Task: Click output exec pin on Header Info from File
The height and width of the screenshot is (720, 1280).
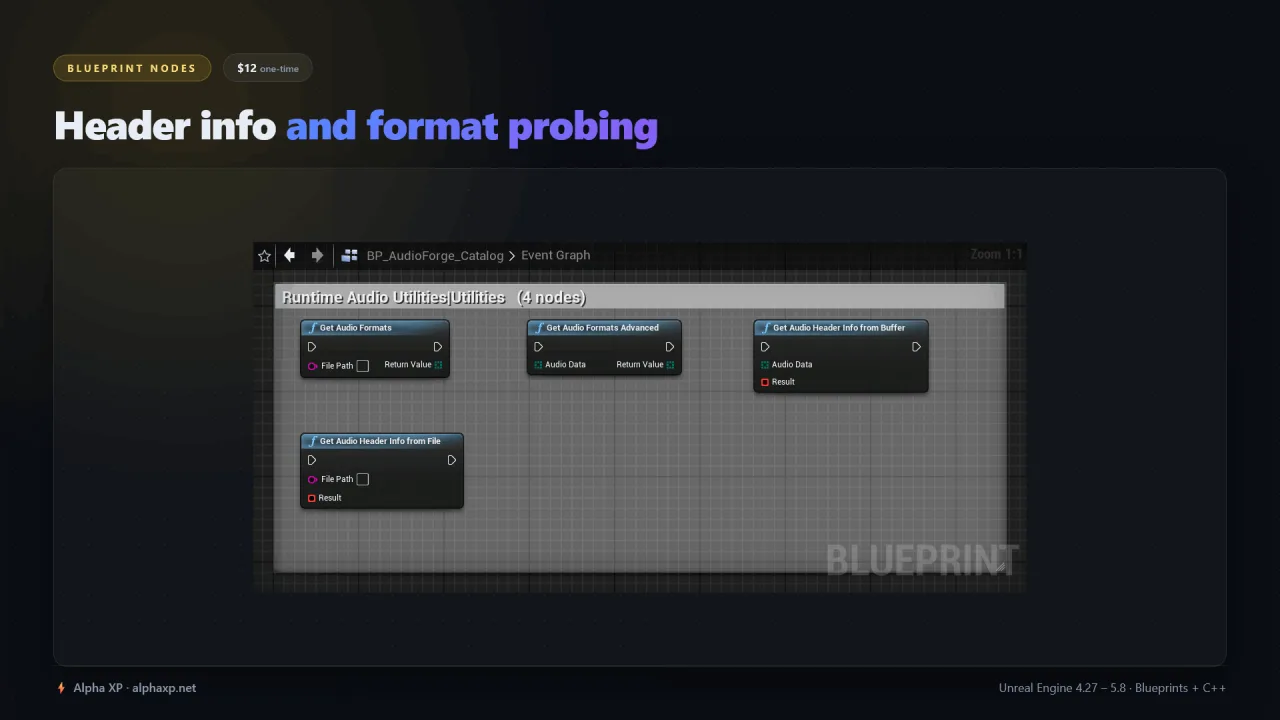Action: point(452,460)
